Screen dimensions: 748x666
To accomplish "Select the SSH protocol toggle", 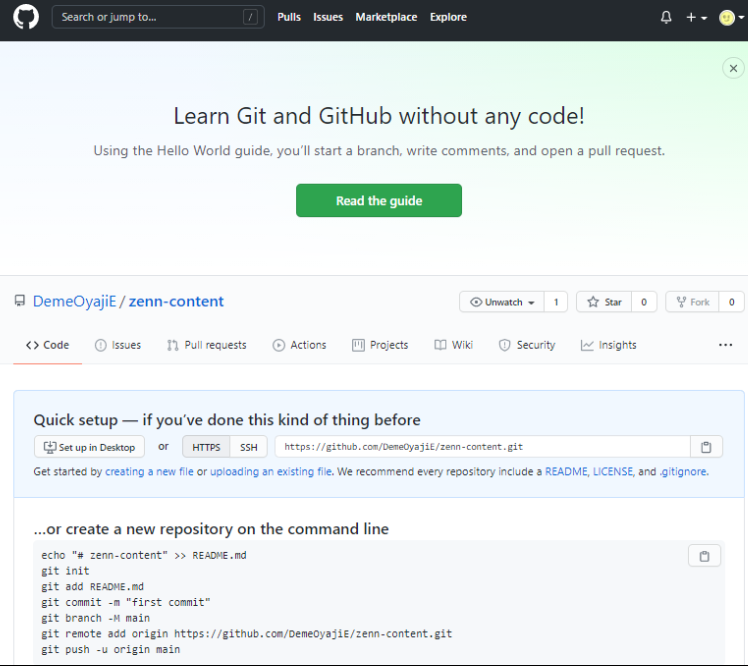I will coord(249,447).
